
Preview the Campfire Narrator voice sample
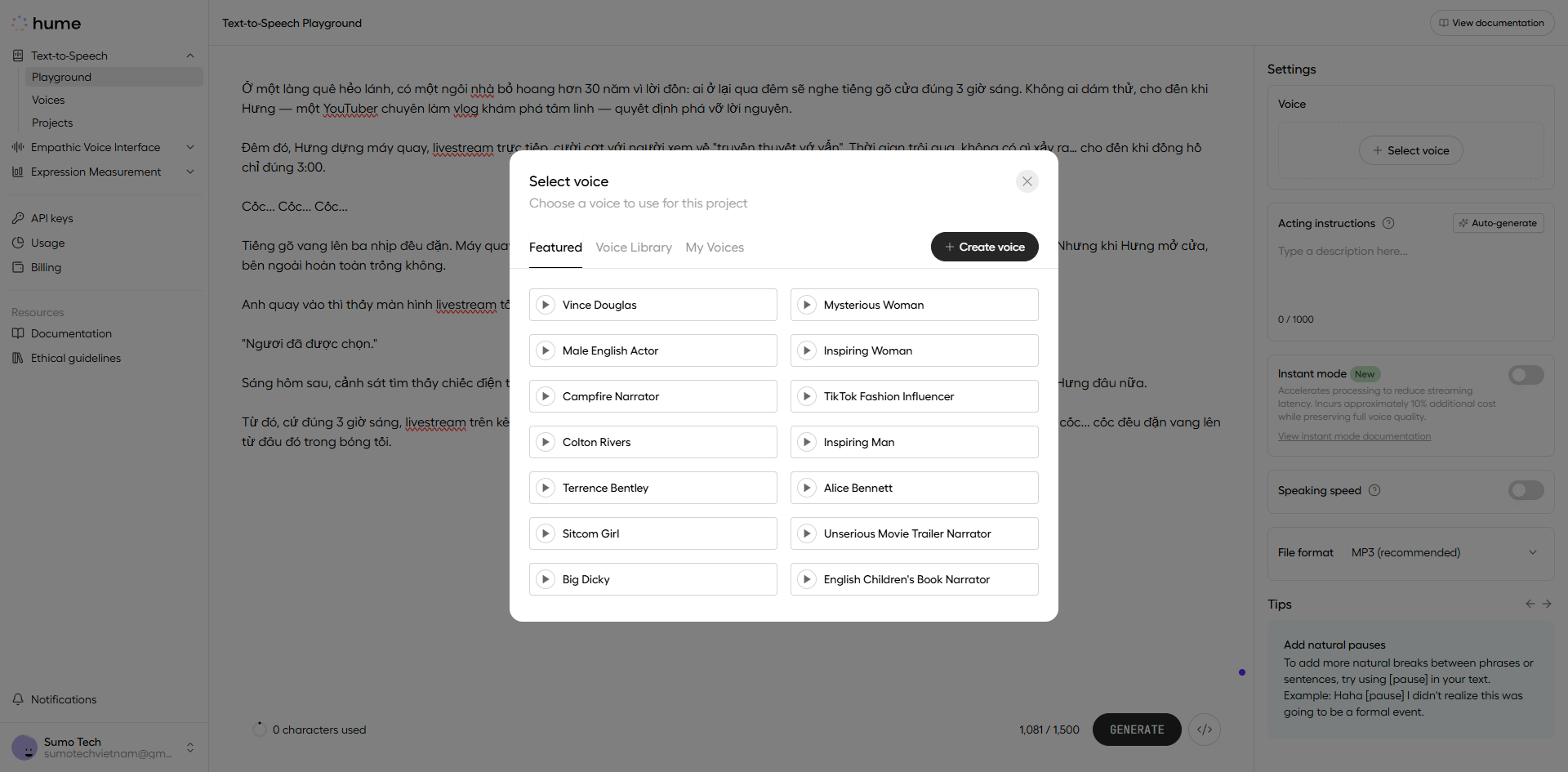[546, 396]
